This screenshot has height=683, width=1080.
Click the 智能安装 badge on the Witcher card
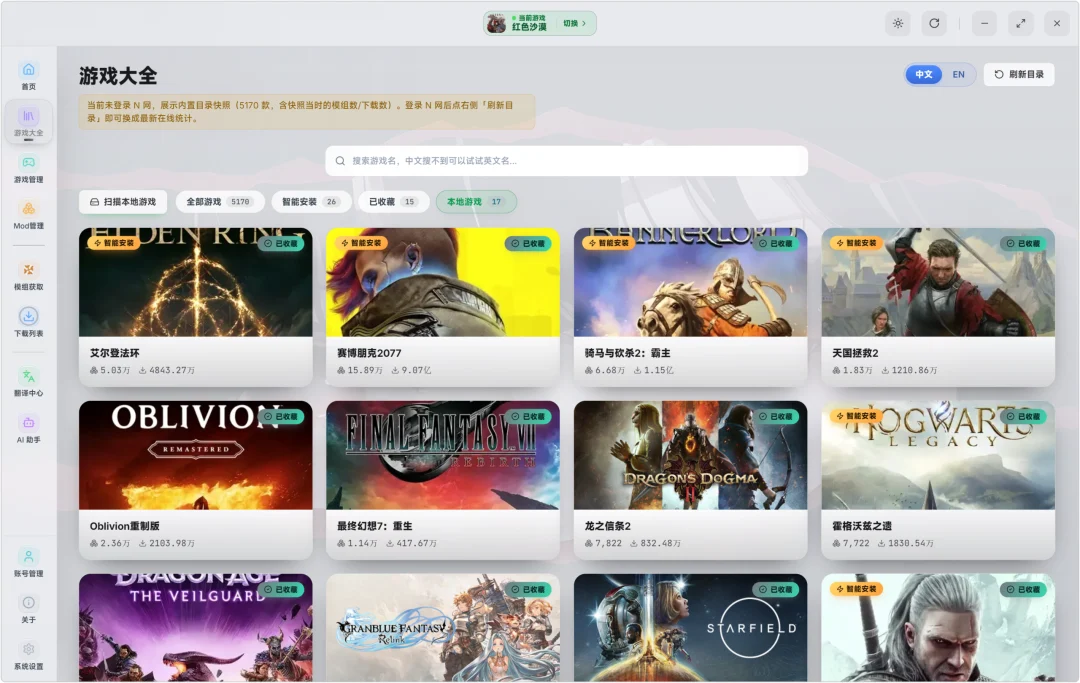[x=856, y=589]
